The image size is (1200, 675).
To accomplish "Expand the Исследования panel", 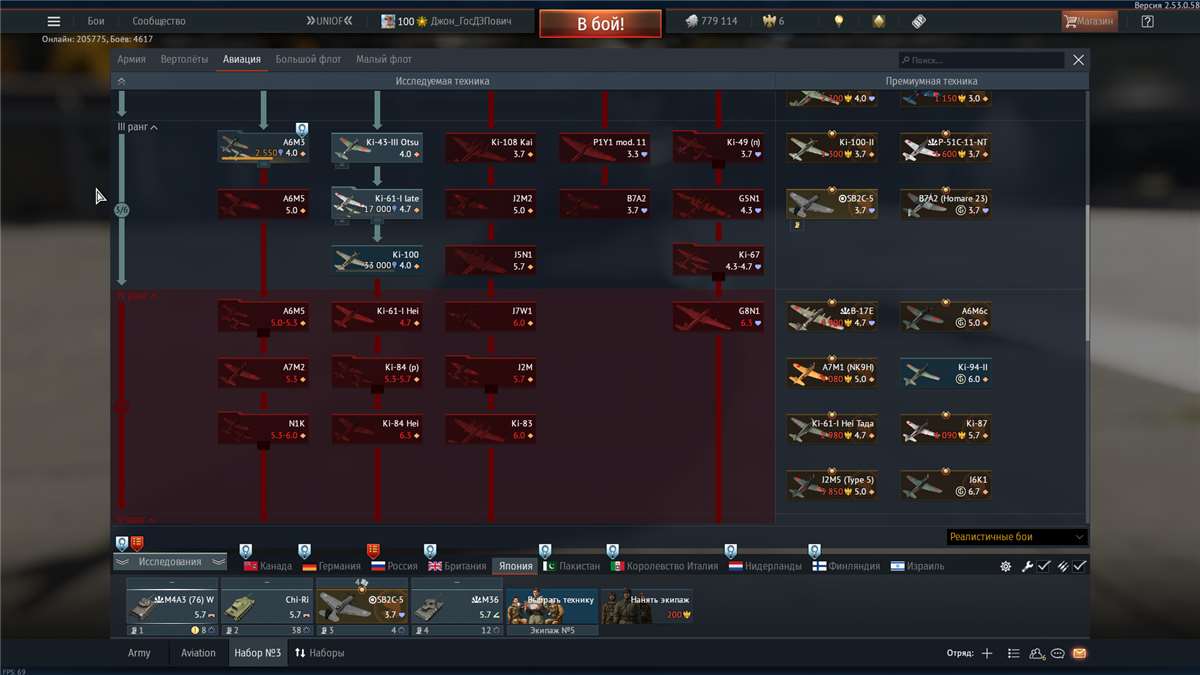I will [x=170, y=562].
